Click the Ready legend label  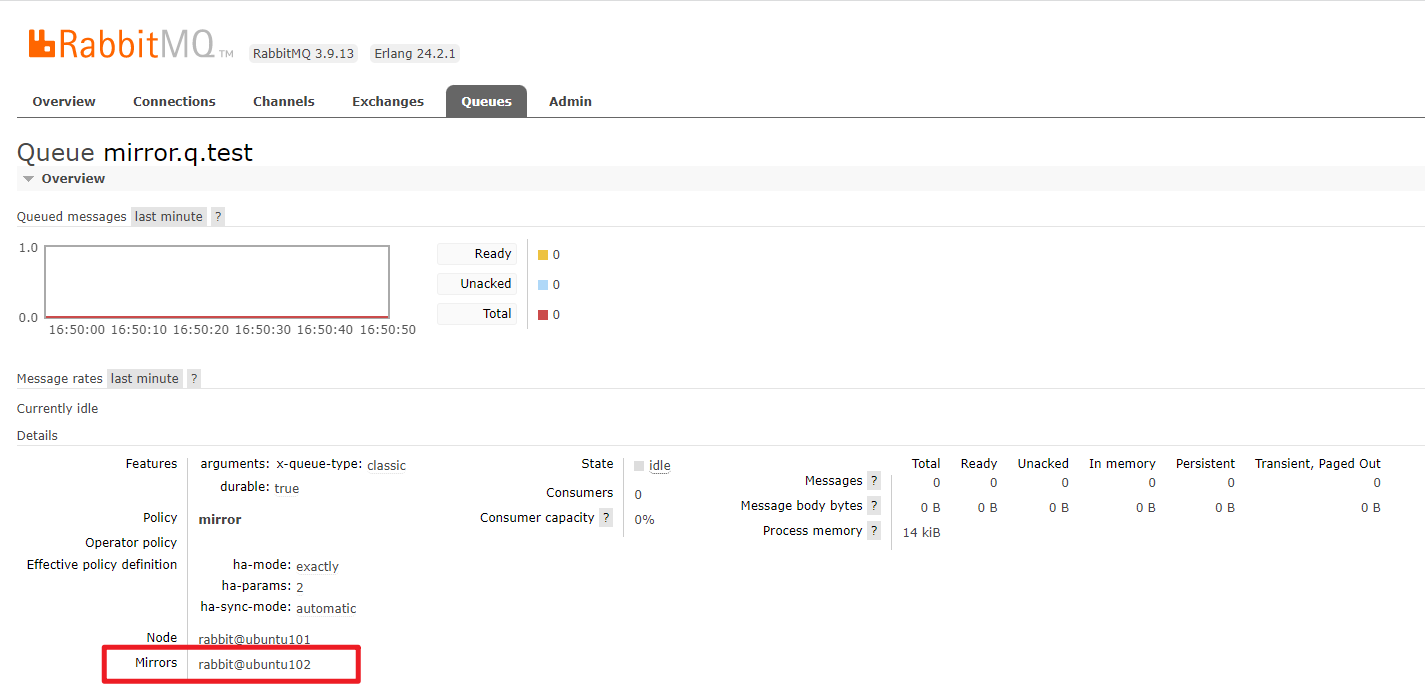pyautogui.click(x=477, y=254)
